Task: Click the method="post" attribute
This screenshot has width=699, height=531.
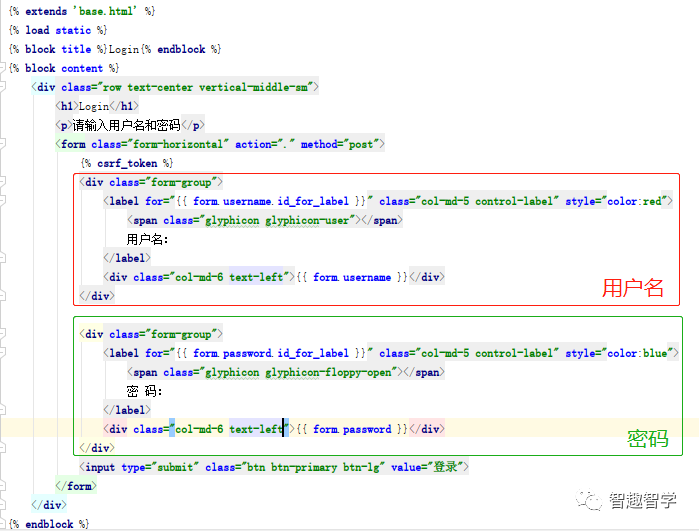Action: [x=340, y=144]
